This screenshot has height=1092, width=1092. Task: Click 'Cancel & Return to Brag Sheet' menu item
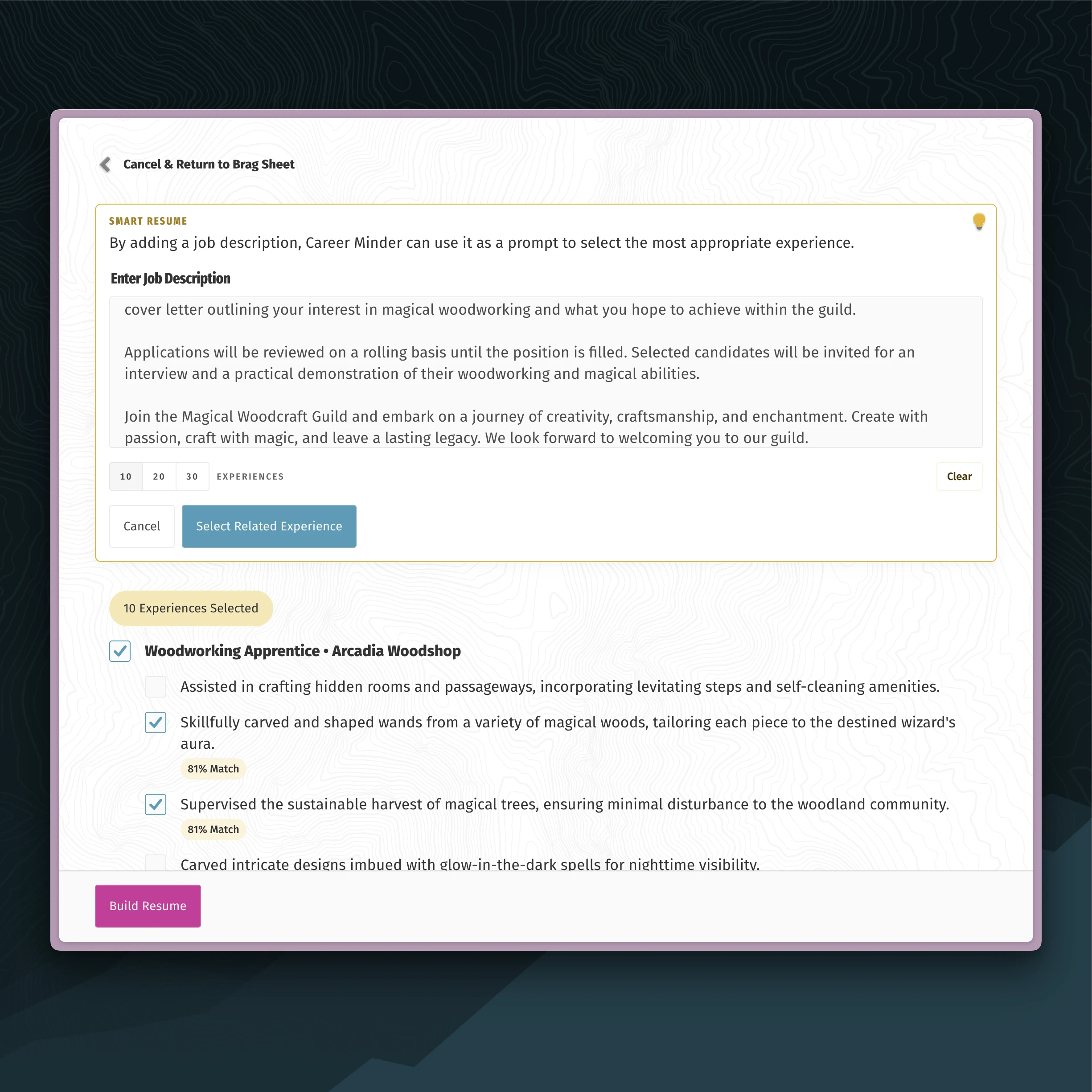point(209,164)
